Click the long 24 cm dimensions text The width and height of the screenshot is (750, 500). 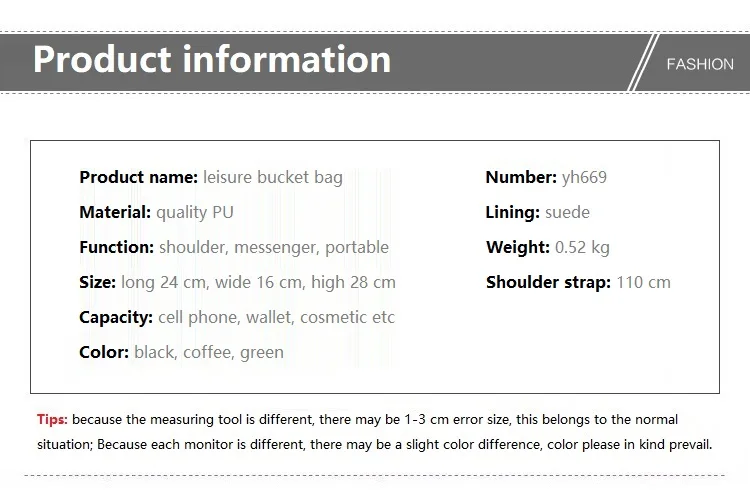(x=258, y=282)
